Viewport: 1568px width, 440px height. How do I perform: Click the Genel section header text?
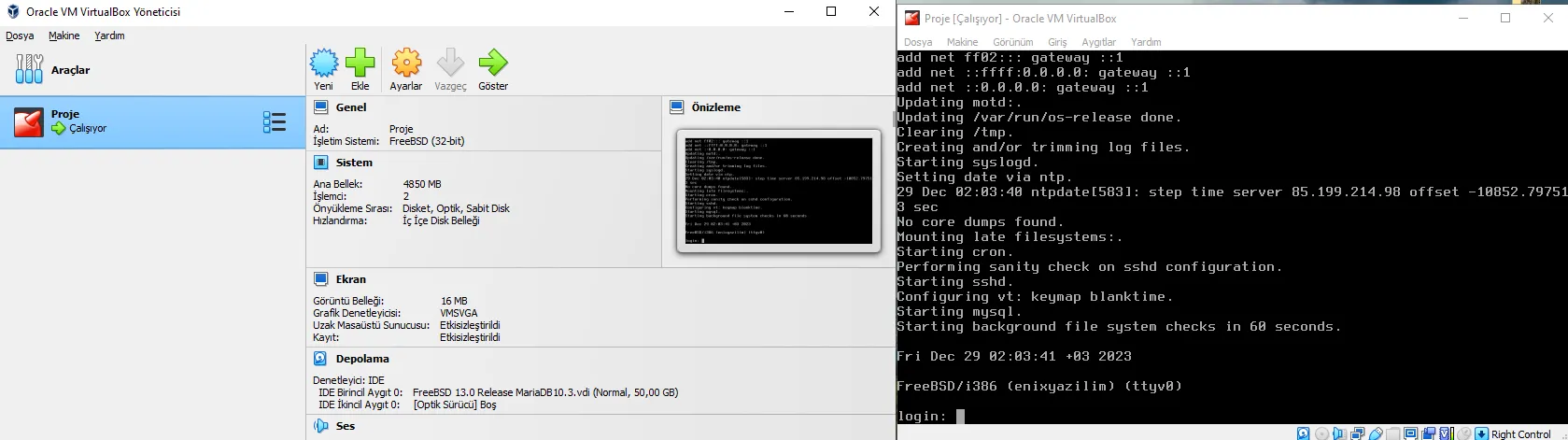tap(351, 107)
